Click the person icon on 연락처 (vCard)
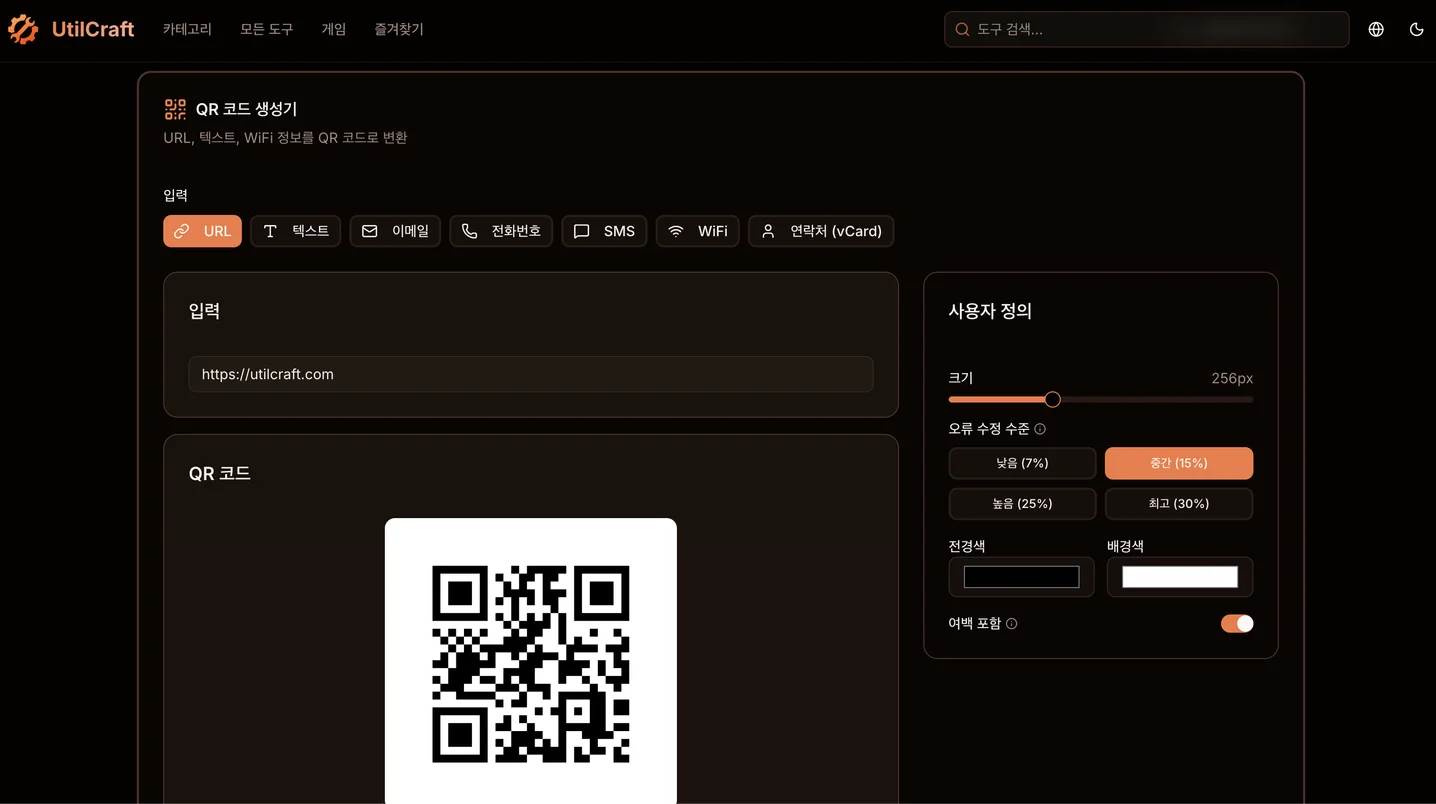 point(768,231)
